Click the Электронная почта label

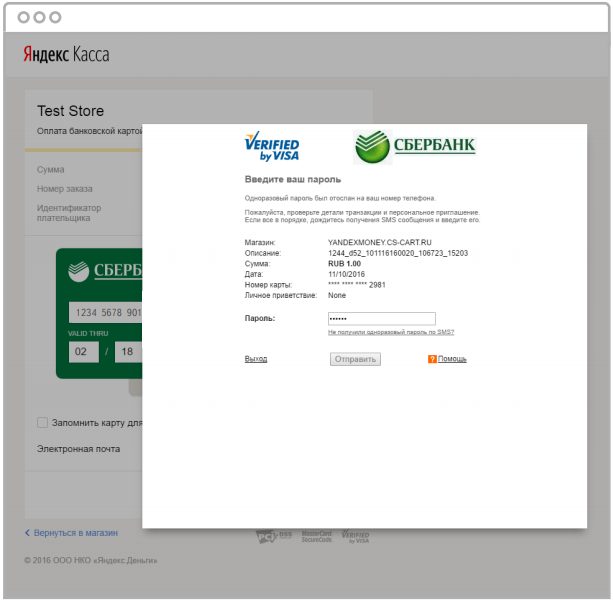coord(78,449)
